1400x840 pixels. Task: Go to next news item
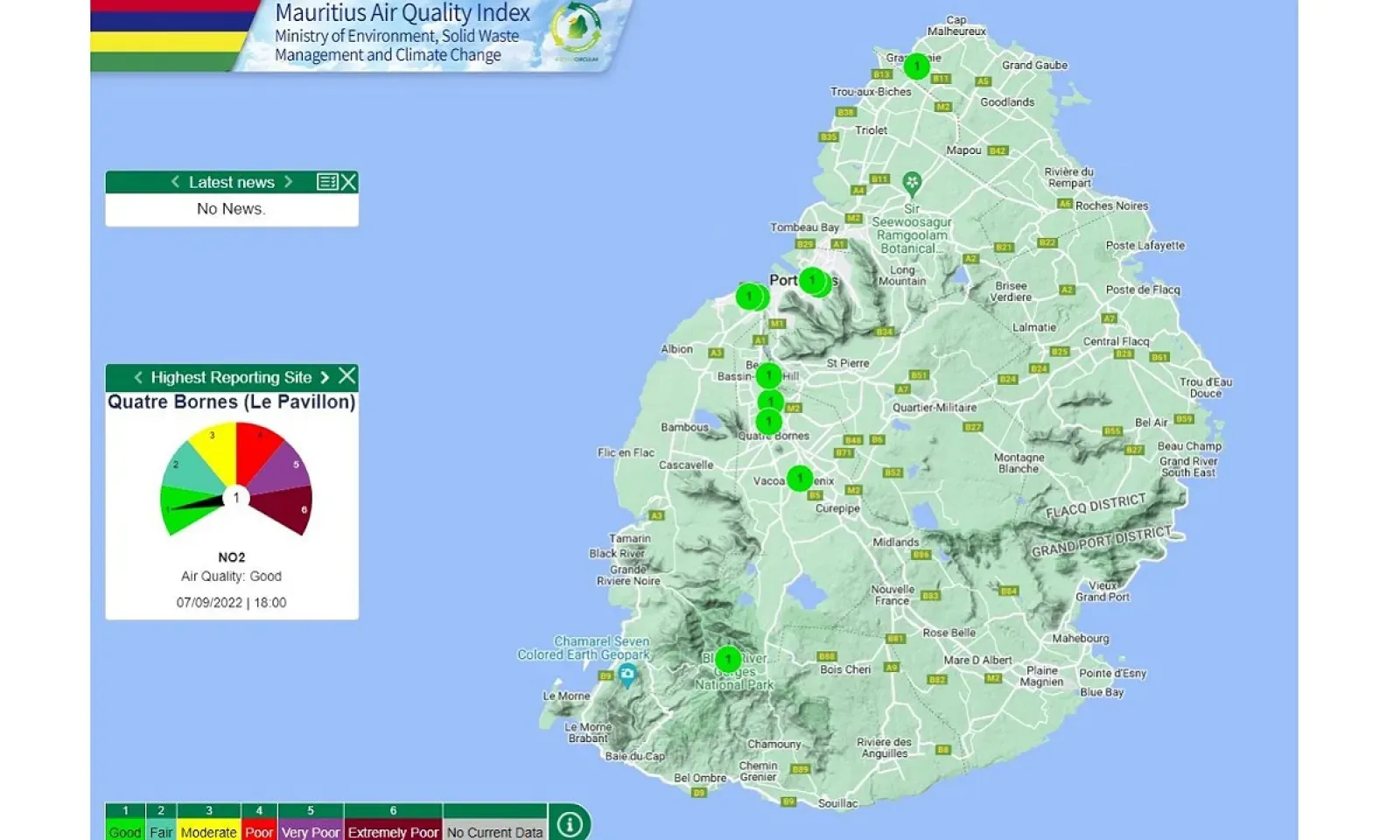tap(288, 182)
